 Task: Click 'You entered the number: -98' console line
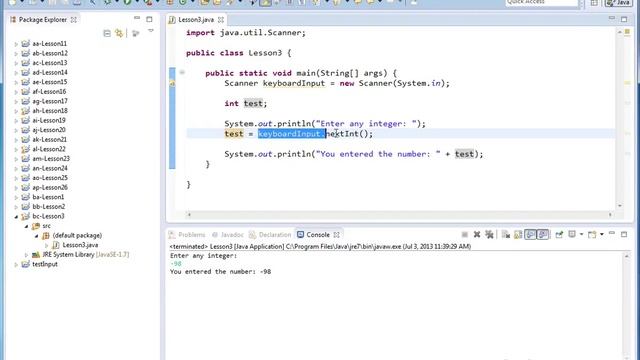220,272
